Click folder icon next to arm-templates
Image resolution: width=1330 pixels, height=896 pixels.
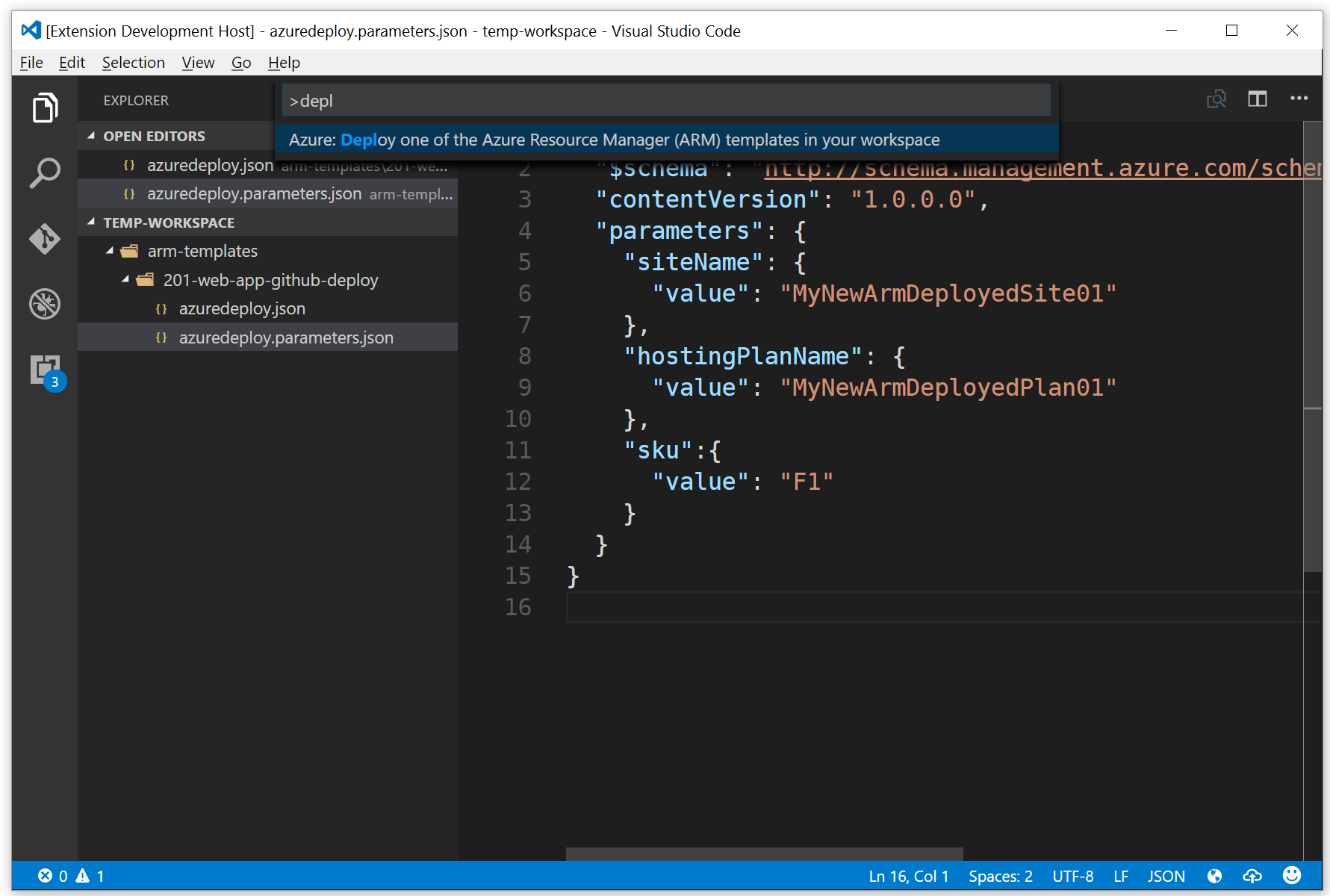pyautogui.click(x=130, y=252)
